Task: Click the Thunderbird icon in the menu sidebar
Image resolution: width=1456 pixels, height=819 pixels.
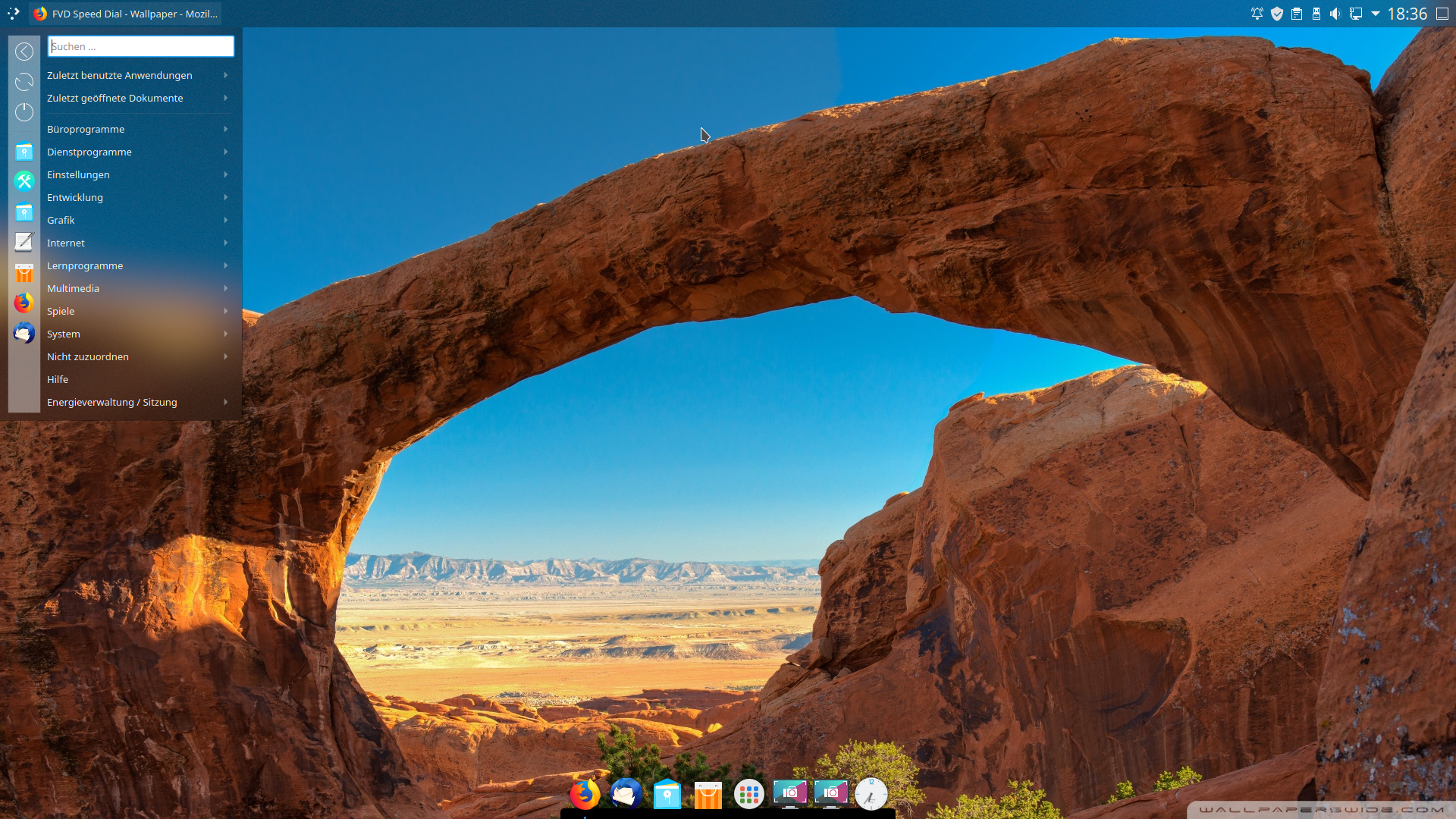Action: [24, 333]
